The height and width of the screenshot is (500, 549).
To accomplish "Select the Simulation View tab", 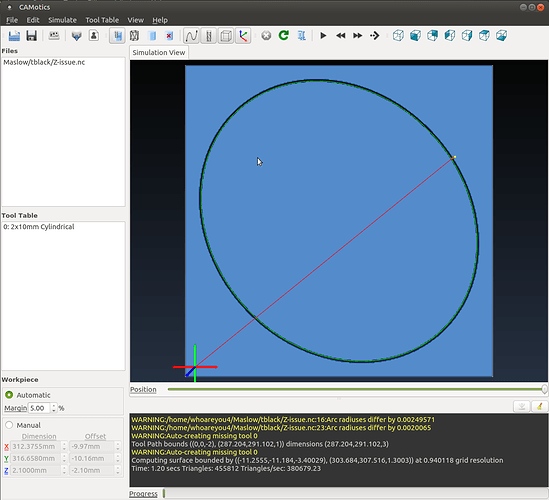I will tap(159, 53).
